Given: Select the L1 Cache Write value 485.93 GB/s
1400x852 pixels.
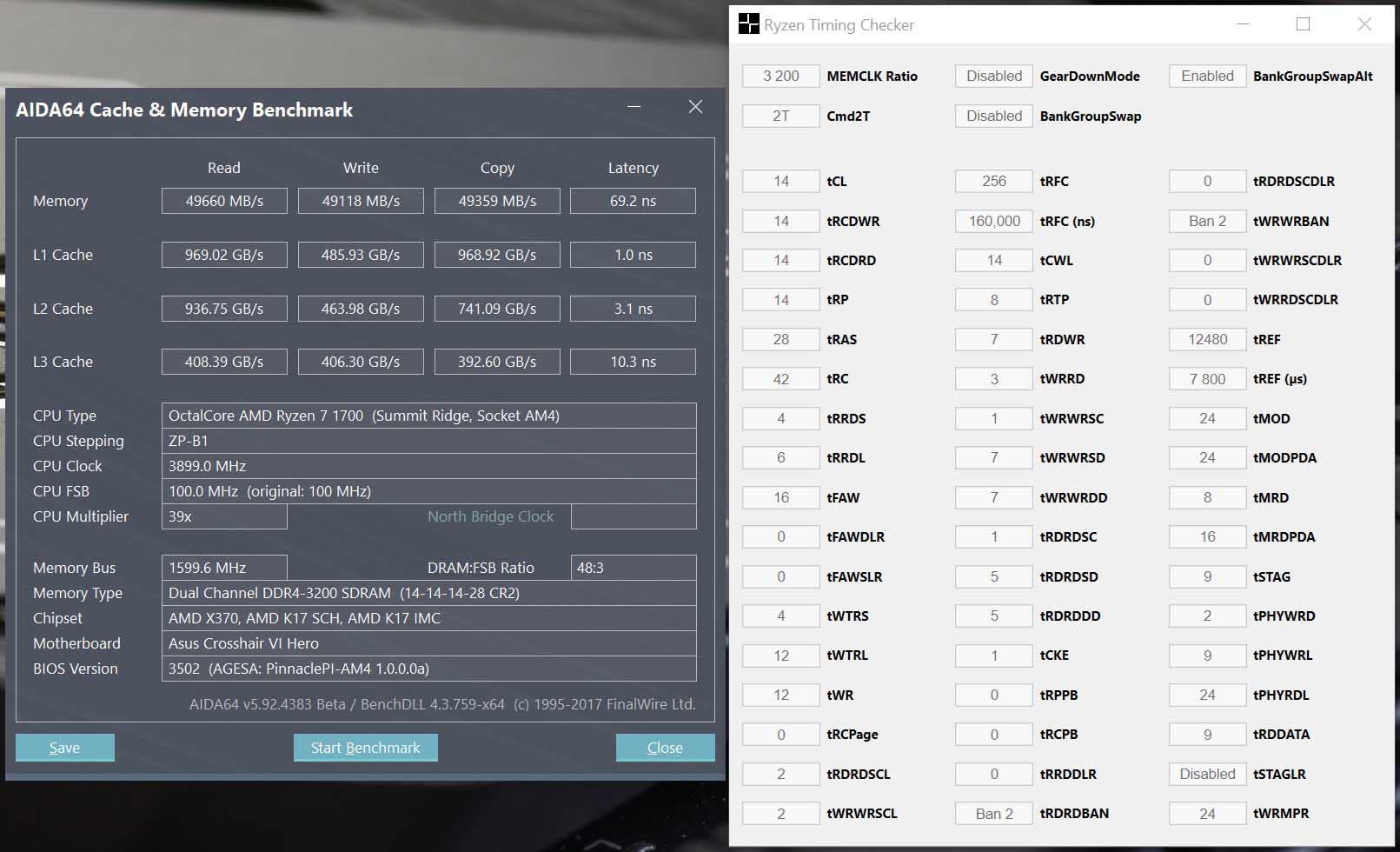Looking at the screenshot, I should click(x=361, y=255).
